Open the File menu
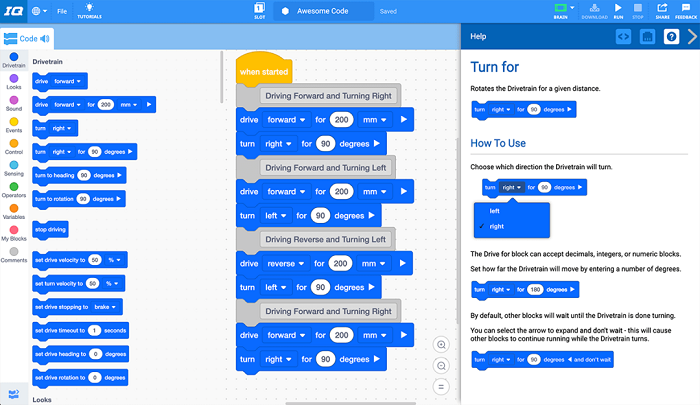 click(62, 11)
